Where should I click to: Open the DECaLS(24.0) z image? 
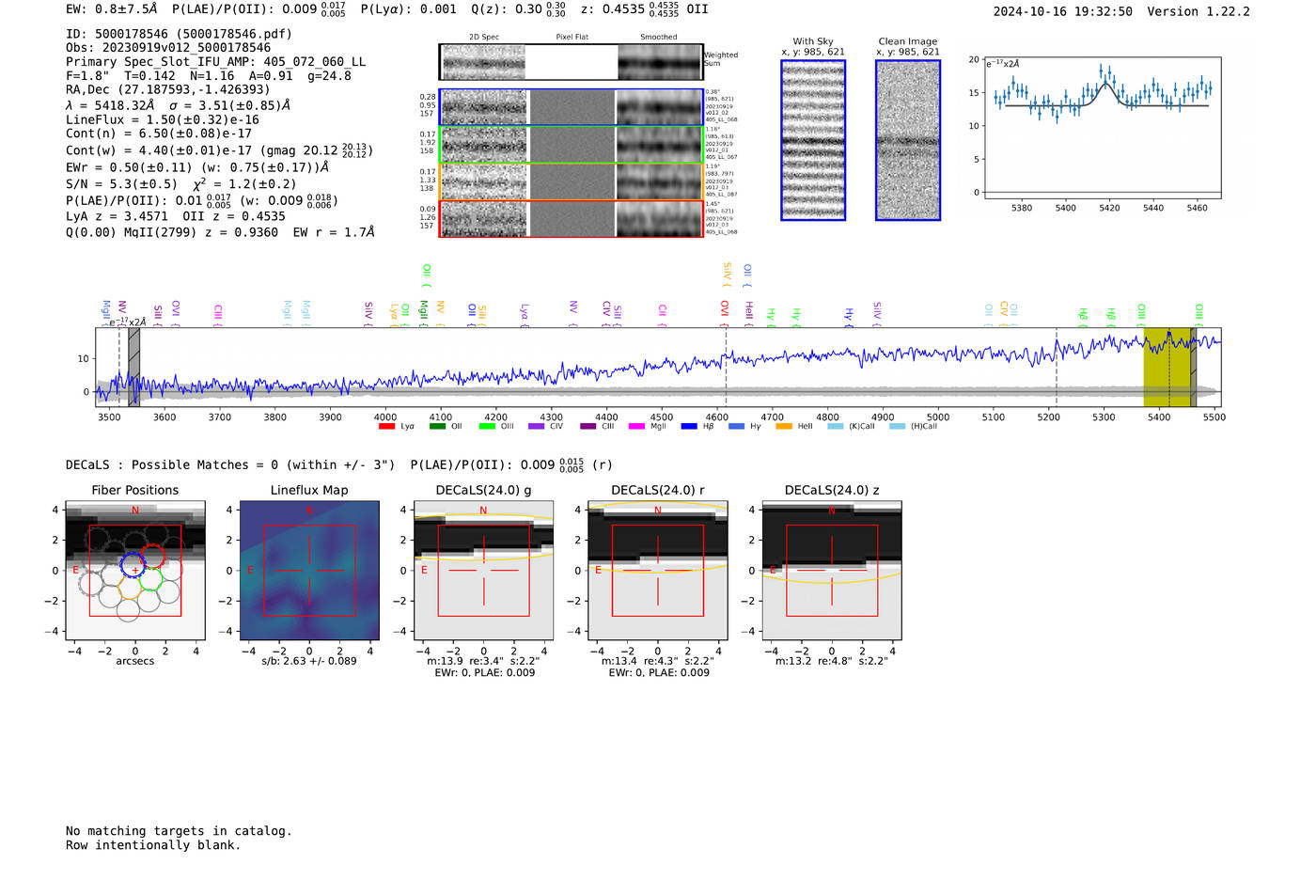pyautogui.click(x=831, y=571)
